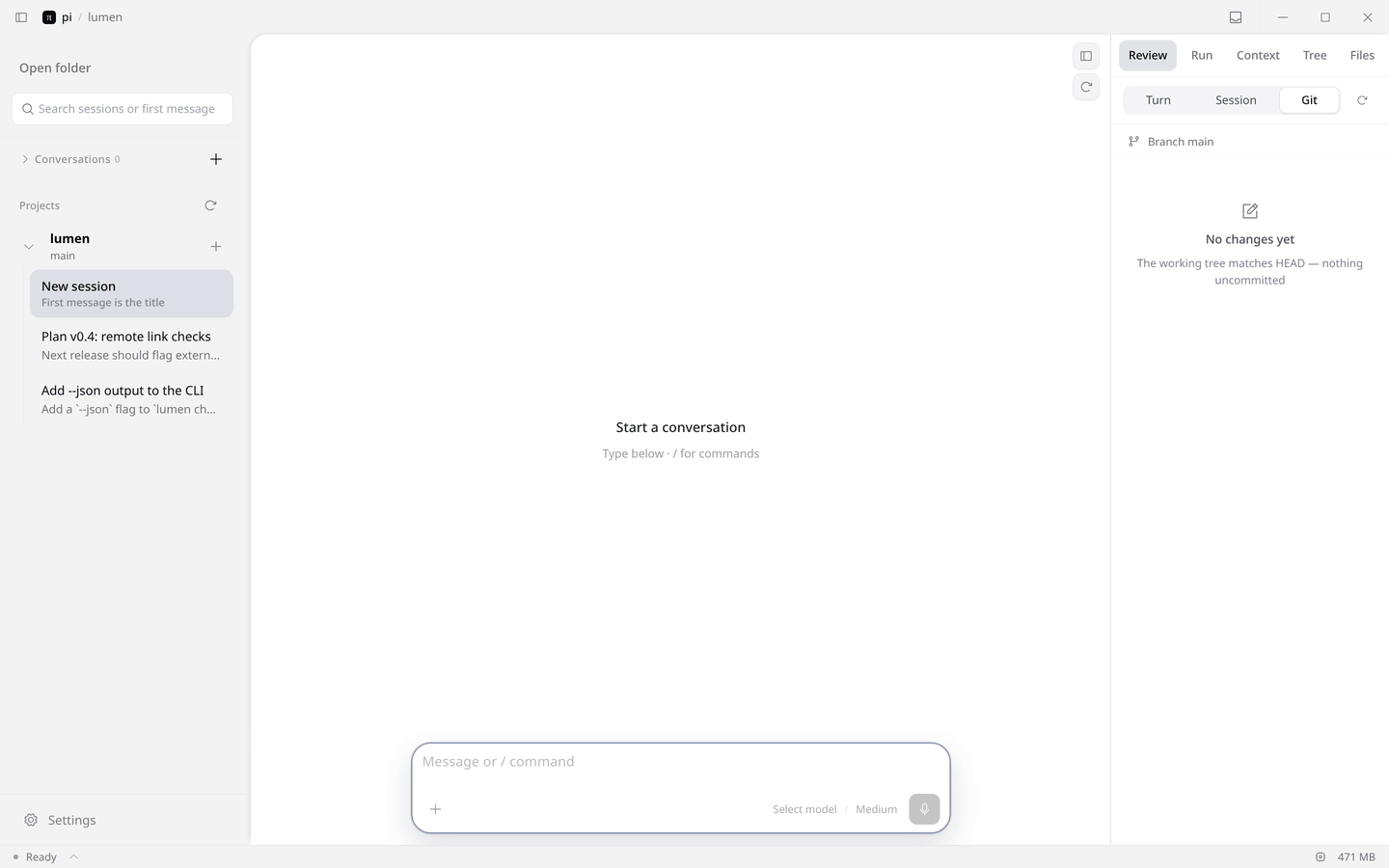
Task: Toggle the left sidebar icon in title bar
Action: click(21, 17)
